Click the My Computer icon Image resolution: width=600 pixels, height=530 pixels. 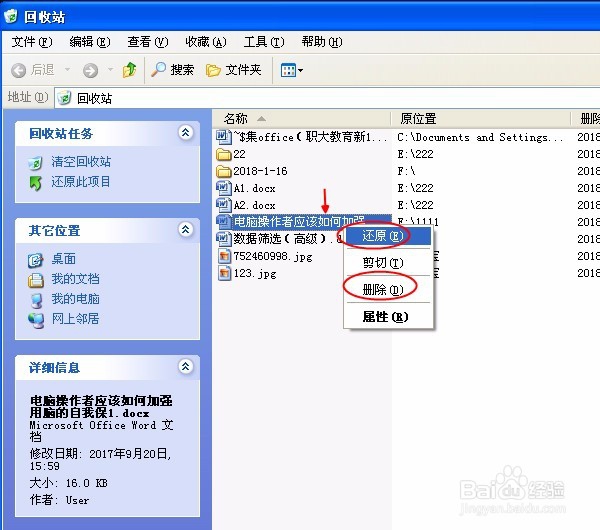(x=36, y=301)
